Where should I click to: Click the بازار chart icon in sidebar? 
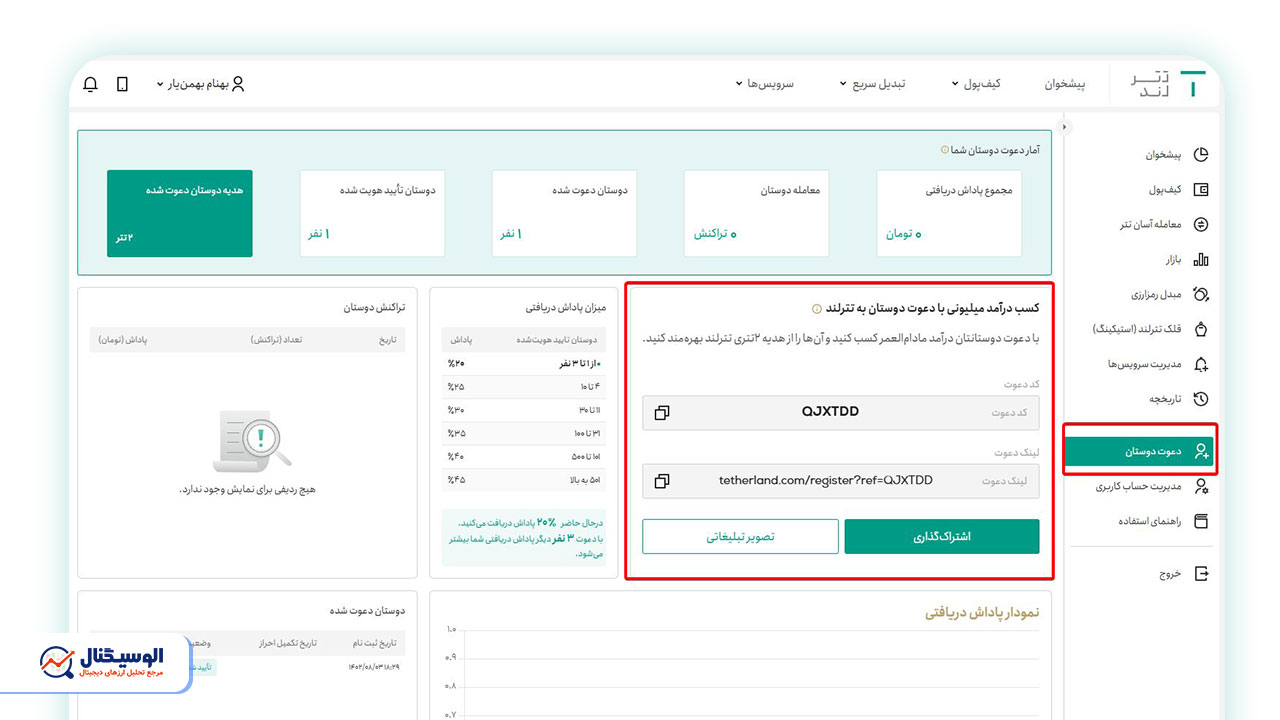tap(1201, 259)
